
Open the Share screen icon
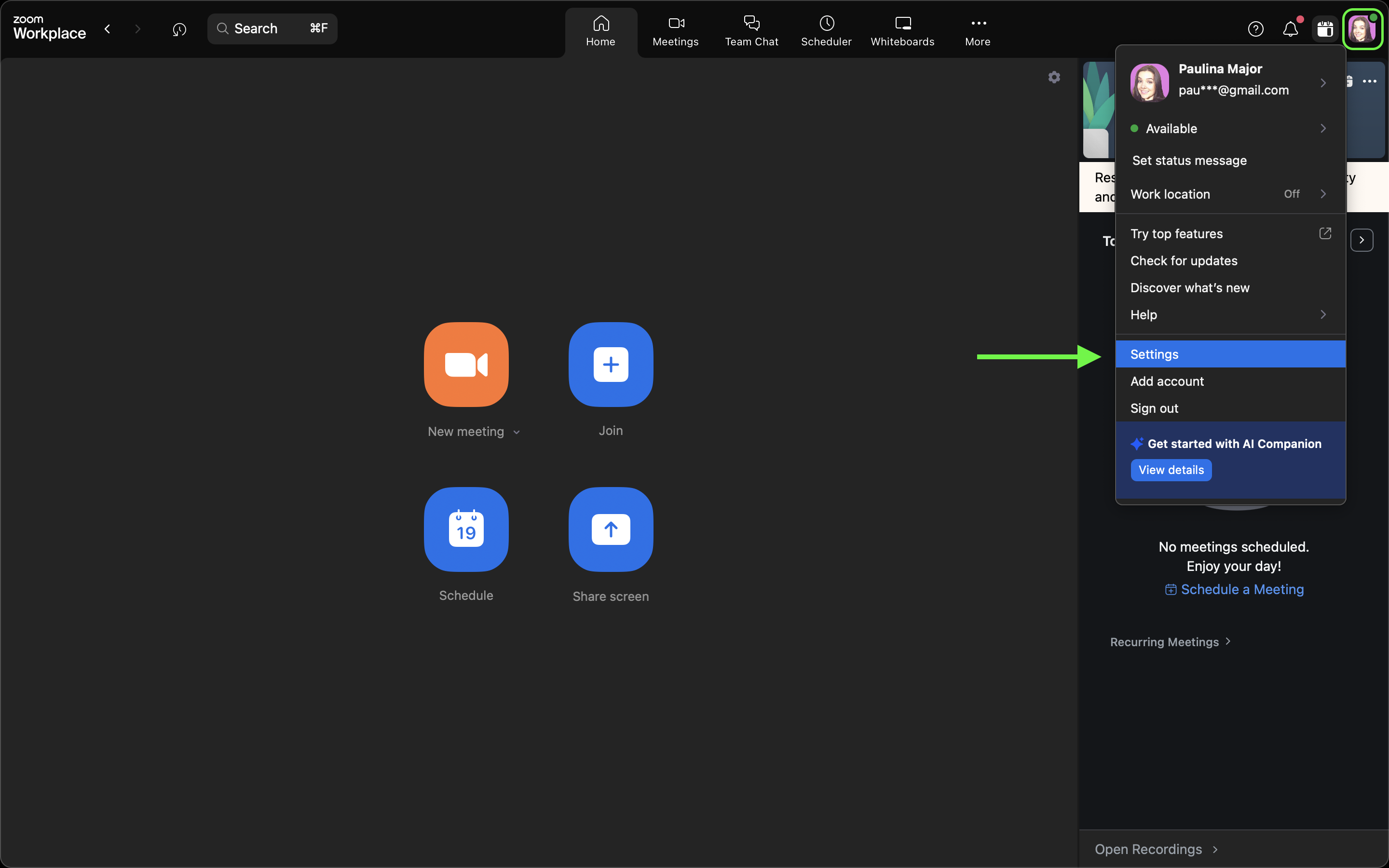pos(610,529)
